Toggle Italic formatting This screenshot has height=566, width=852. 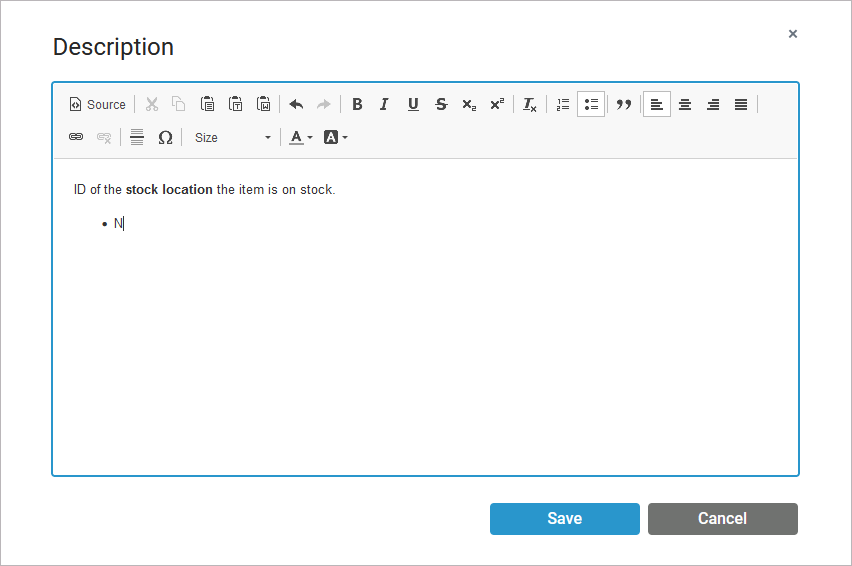384,104
